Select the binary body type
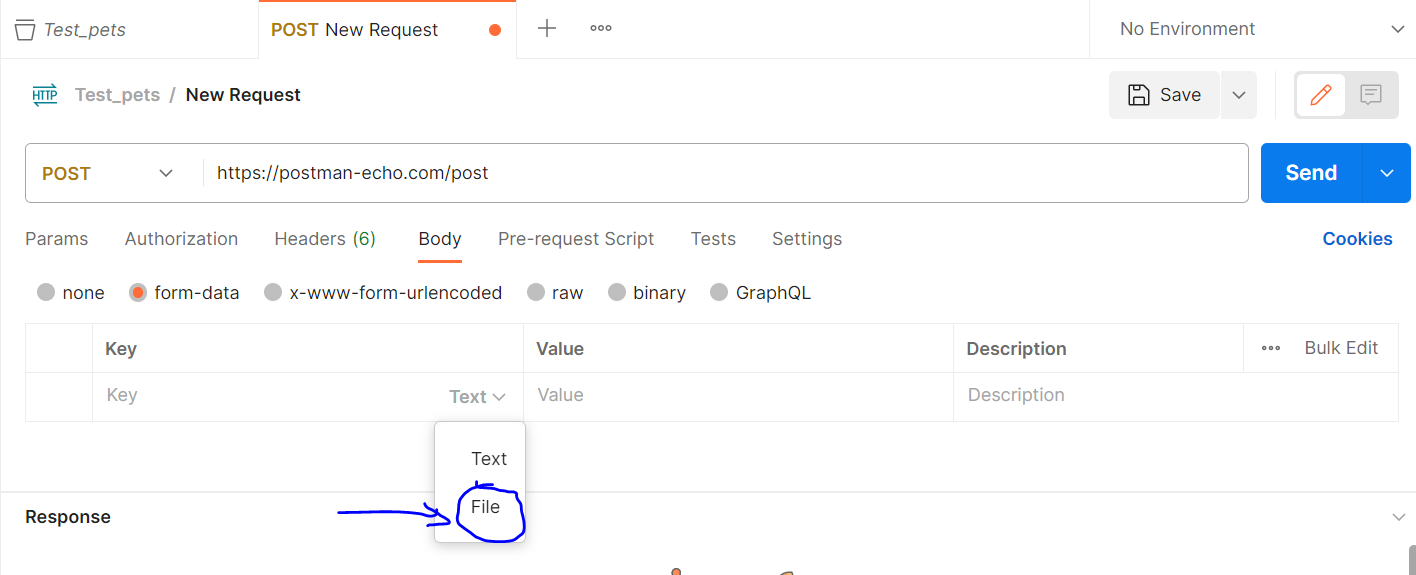Image resolution: width=1416 pixels, height=575 pixels. (617, 293)
